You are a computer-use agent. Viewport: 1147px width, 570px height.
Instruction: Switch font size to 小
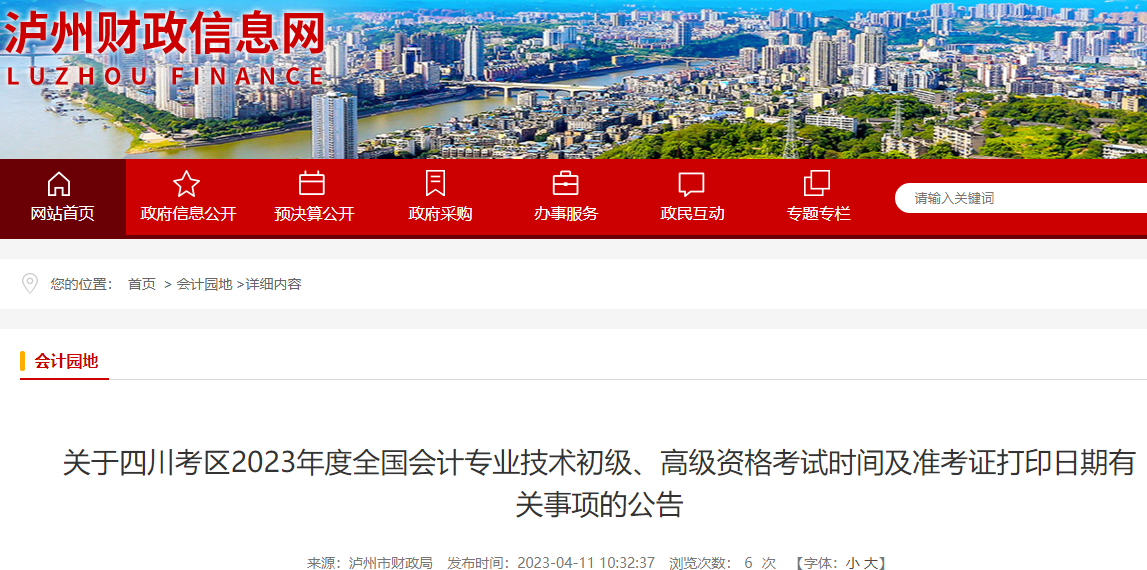[852, 563]
